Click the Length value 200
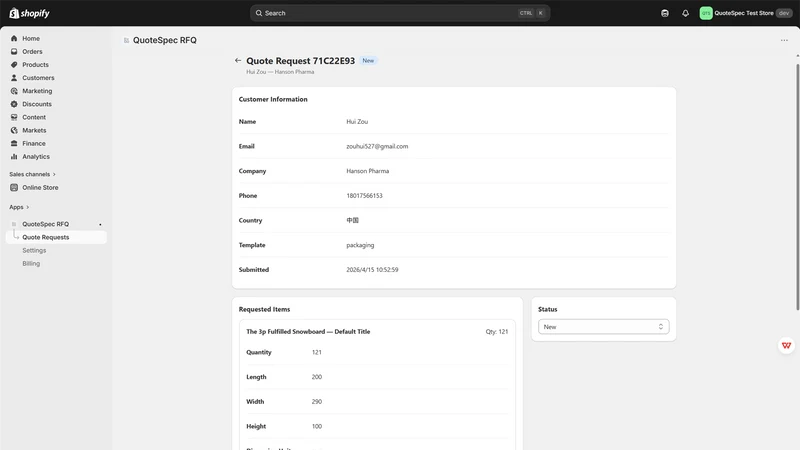Screen dimensions: 800x450 tap(317, 377)
